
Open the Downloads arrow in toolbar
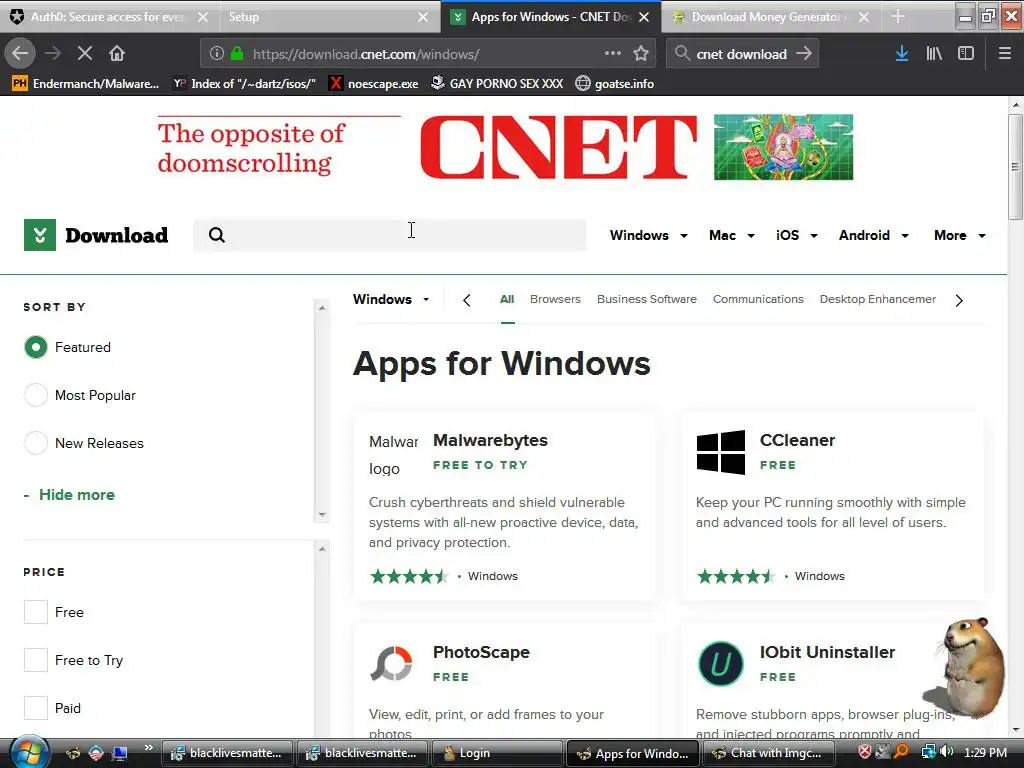pos(902,54)
